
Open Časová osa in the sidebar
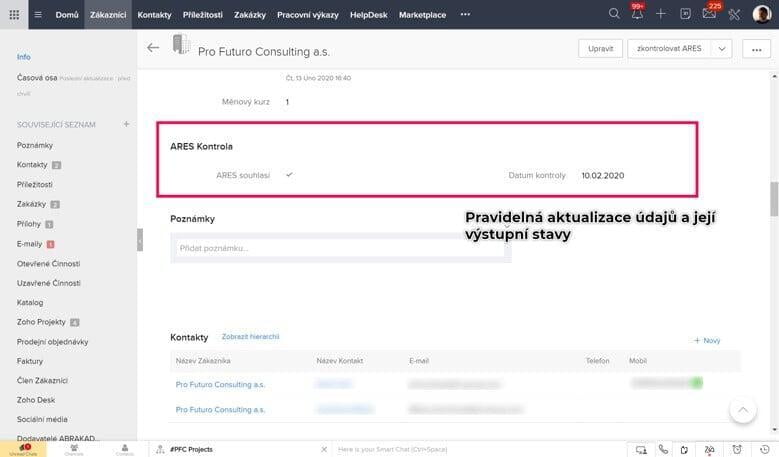pos(37,78)
